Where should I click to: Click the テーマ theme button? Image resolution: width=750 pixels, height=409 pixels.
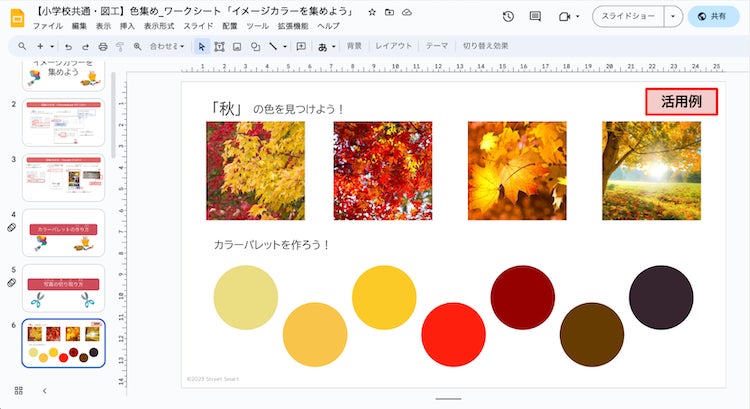tap(437, 46)
